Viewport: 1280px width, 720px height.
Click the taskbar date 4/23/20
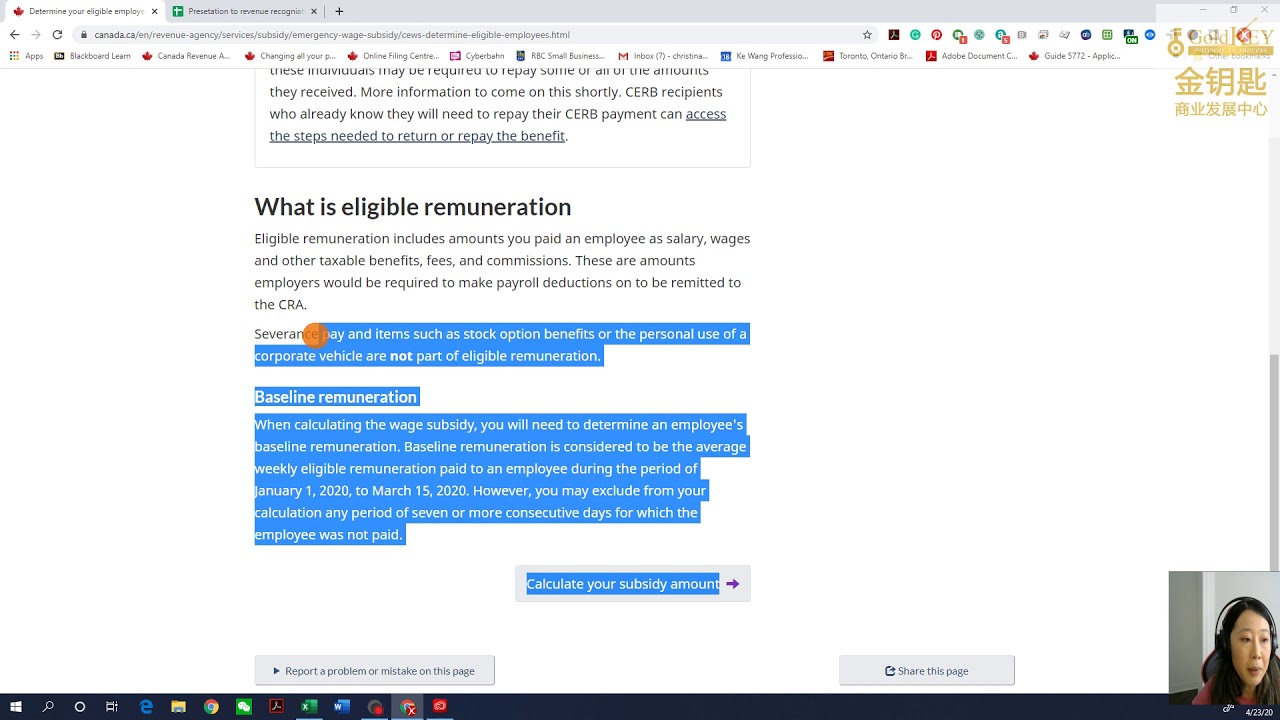(x=1258, y=712)
